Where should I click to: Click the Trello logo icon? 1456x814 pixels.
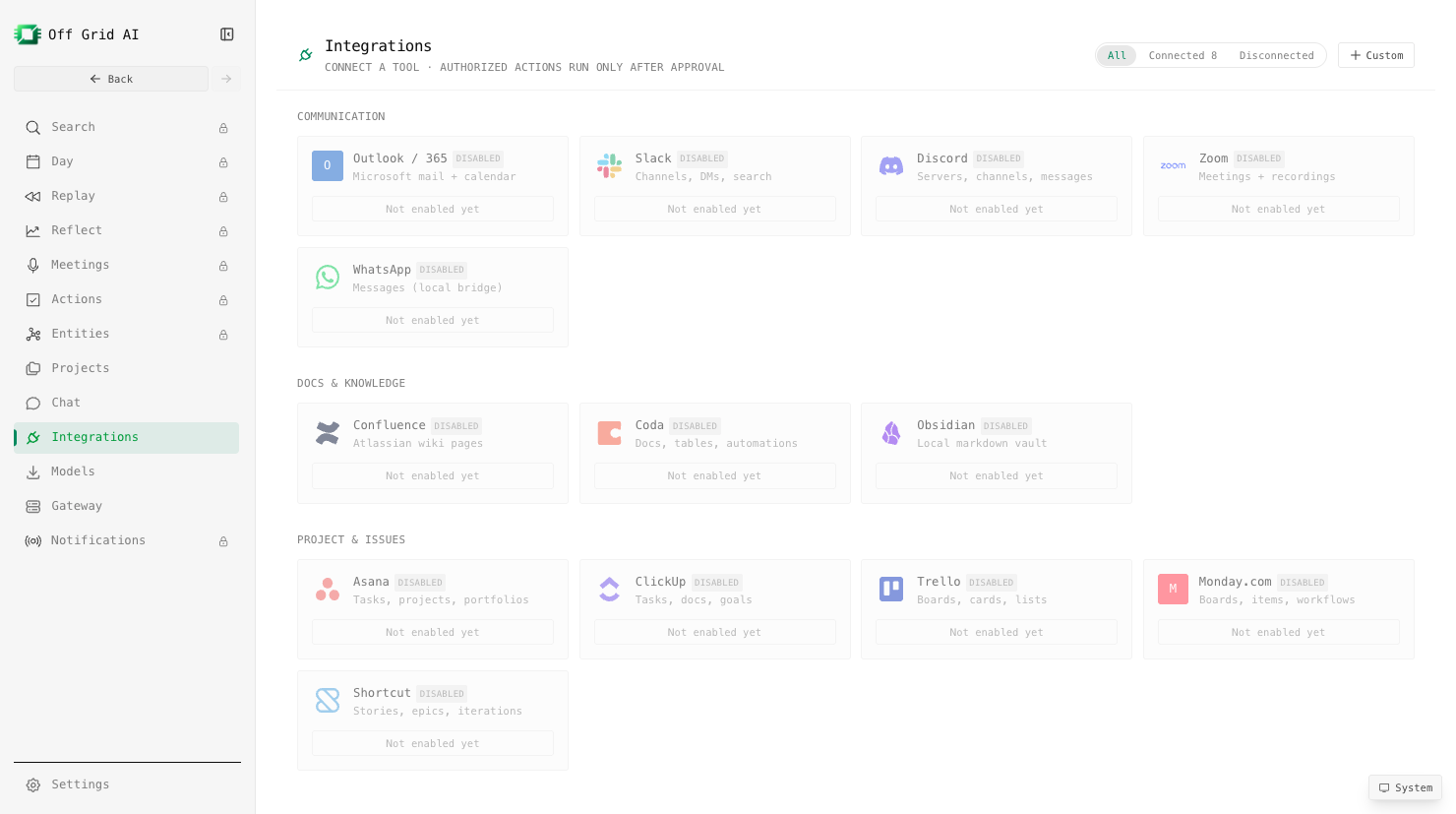pos(891,590)
